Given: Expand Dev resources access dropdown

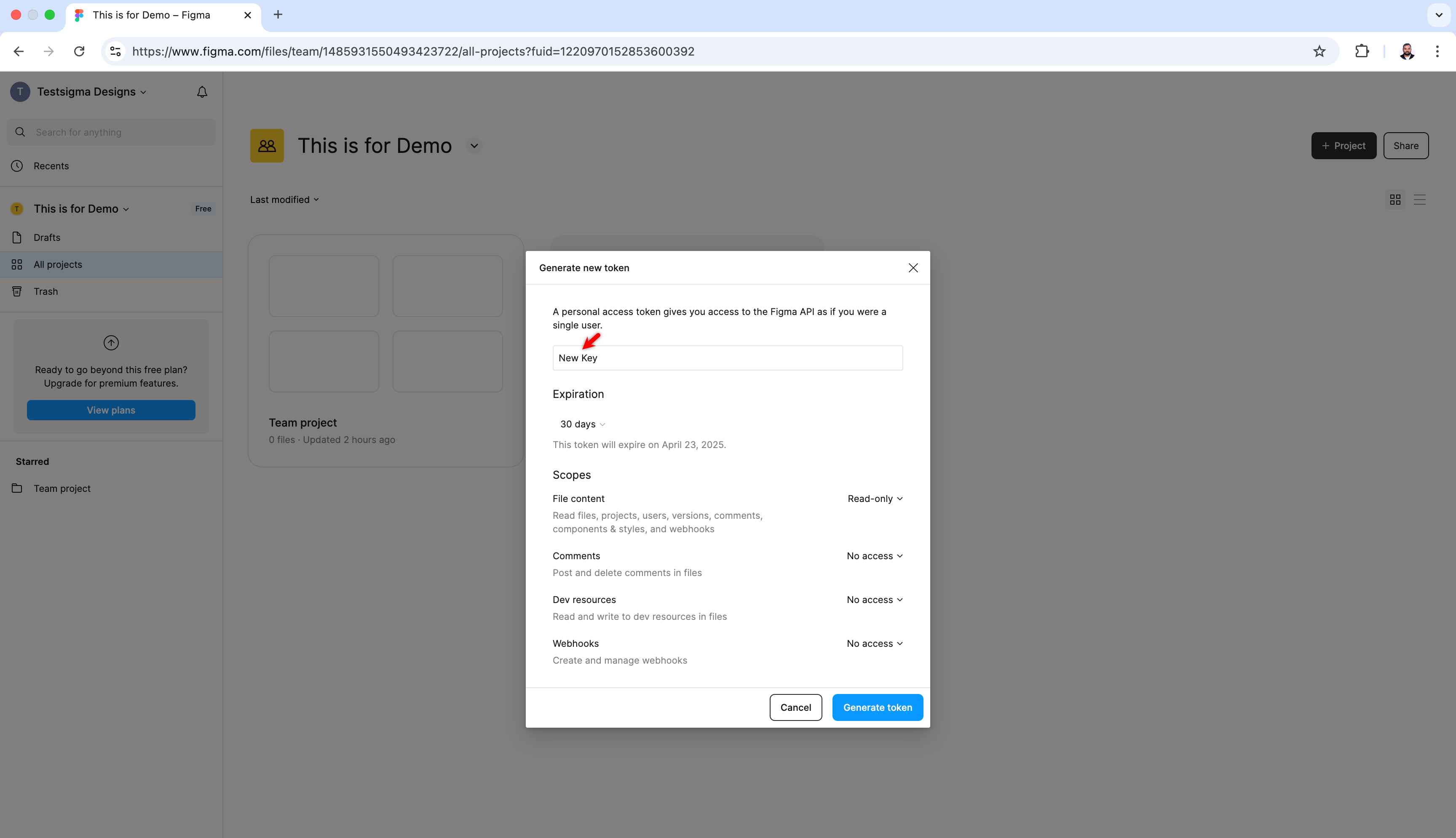Looking at the screenshot, I should tap(874, 600).
